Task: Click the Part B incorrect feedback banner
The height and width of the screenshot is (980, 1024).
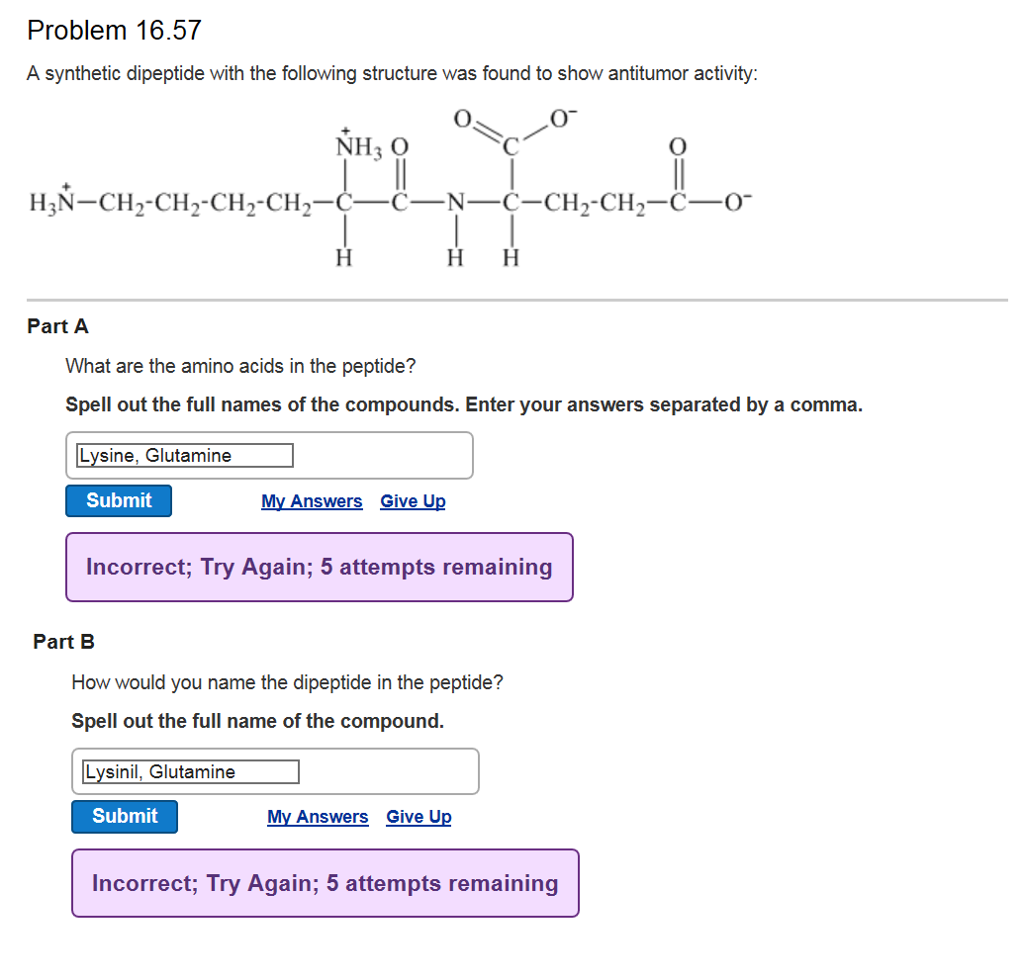Action: (x=325, y=883)
